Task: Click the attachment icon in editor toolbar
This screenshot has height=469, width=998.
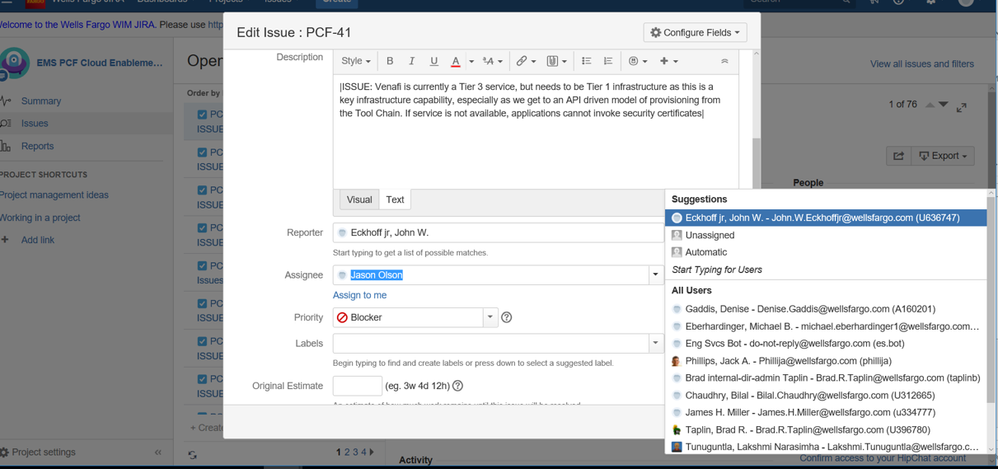Action: click(556, 61)
